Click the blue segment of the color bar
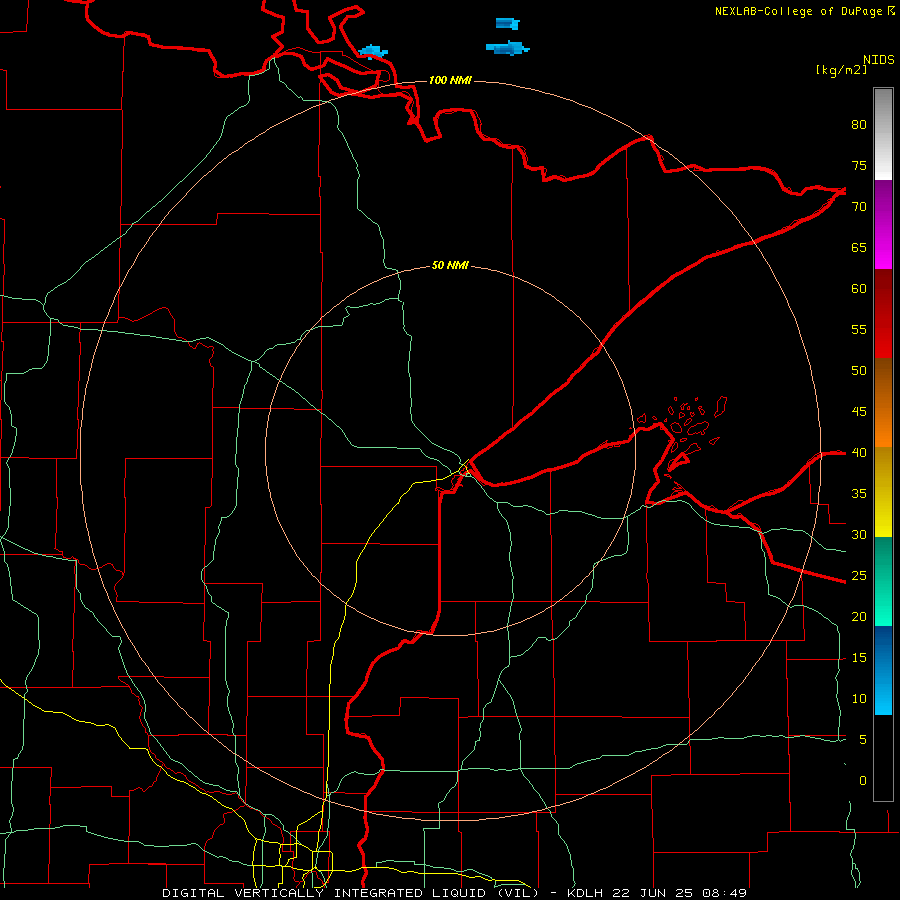900x900 pixels. click(883, 670)
